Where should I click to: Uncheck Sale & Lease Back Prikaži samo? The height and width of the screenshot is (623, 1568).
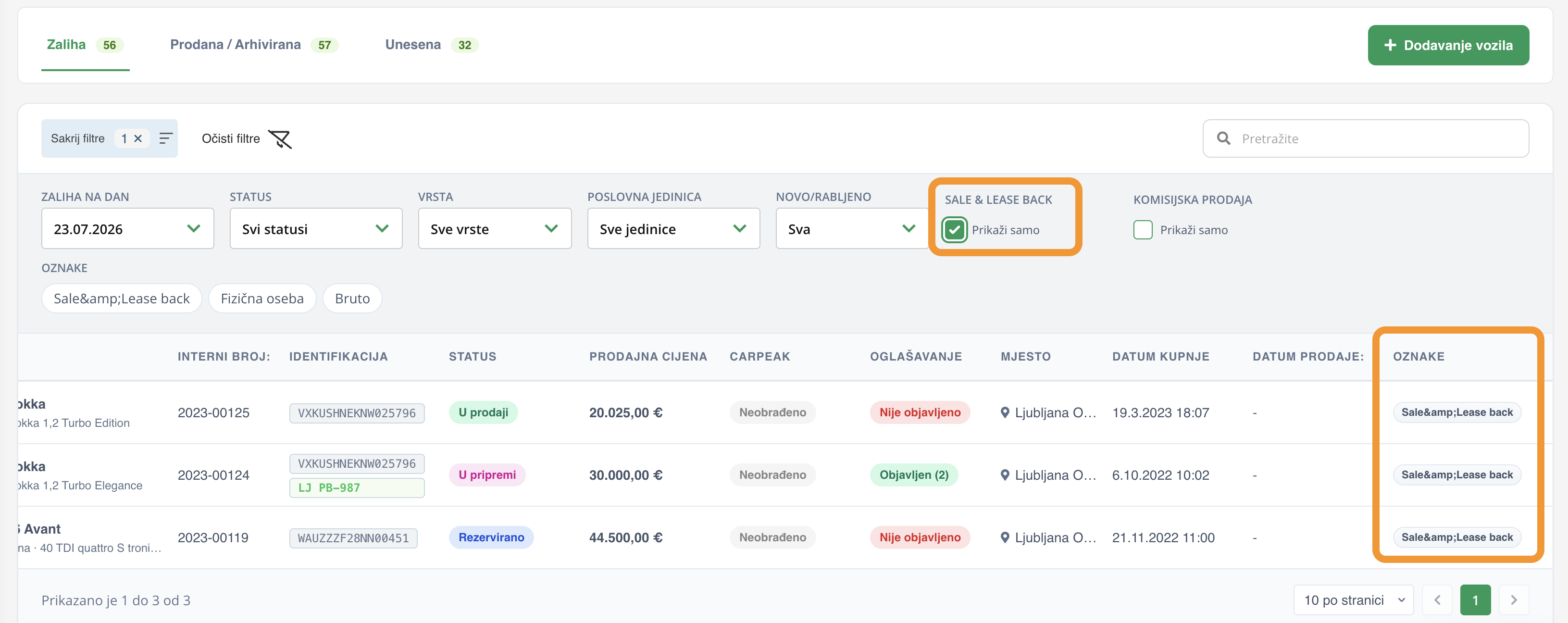(955, 230)
